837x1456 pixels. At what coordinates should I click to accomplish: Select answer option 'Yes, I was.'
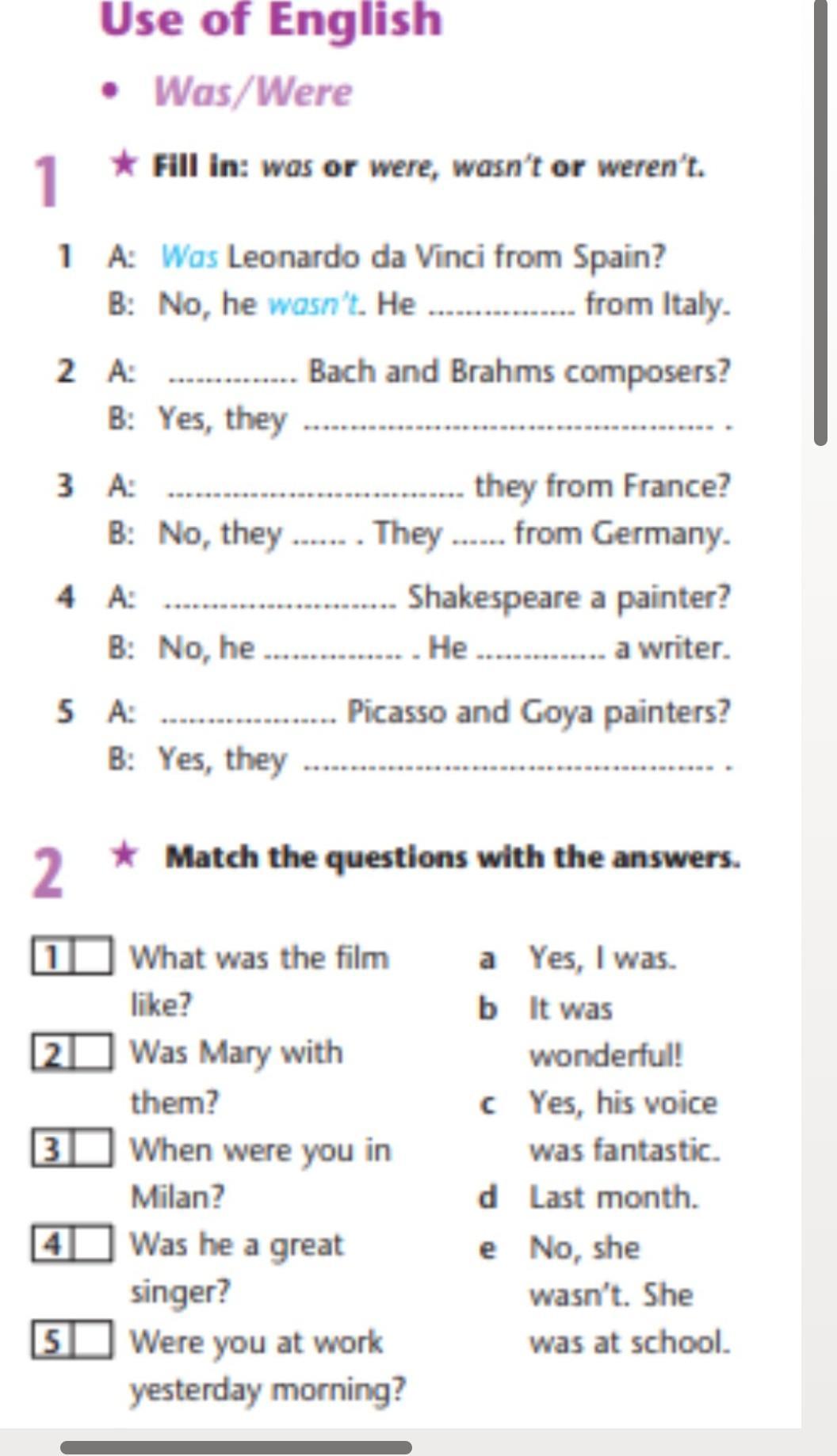pyautogui.click(x=602, y=958)
